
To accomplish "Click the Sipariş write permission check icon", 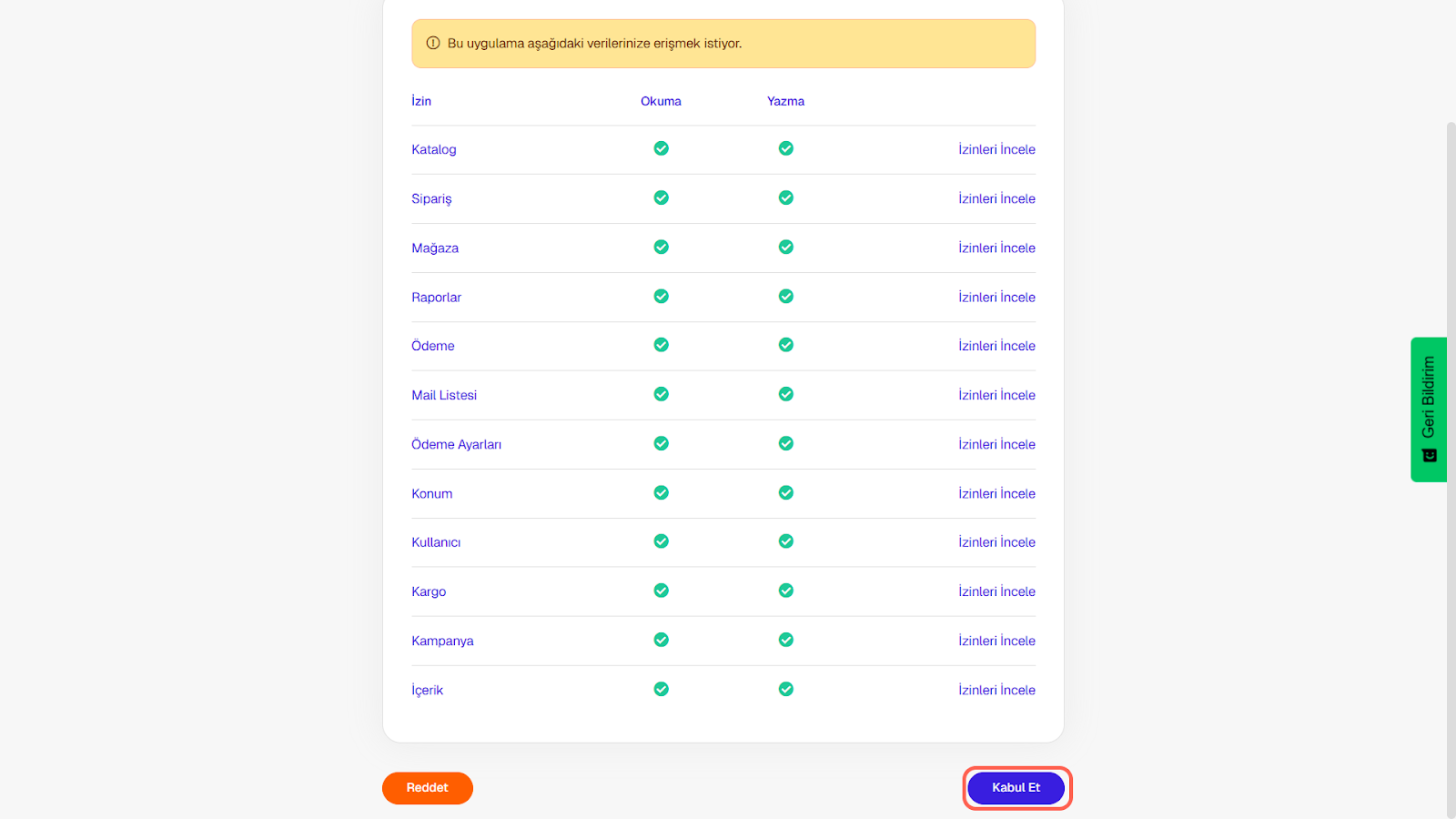I will tap(786, 197).
